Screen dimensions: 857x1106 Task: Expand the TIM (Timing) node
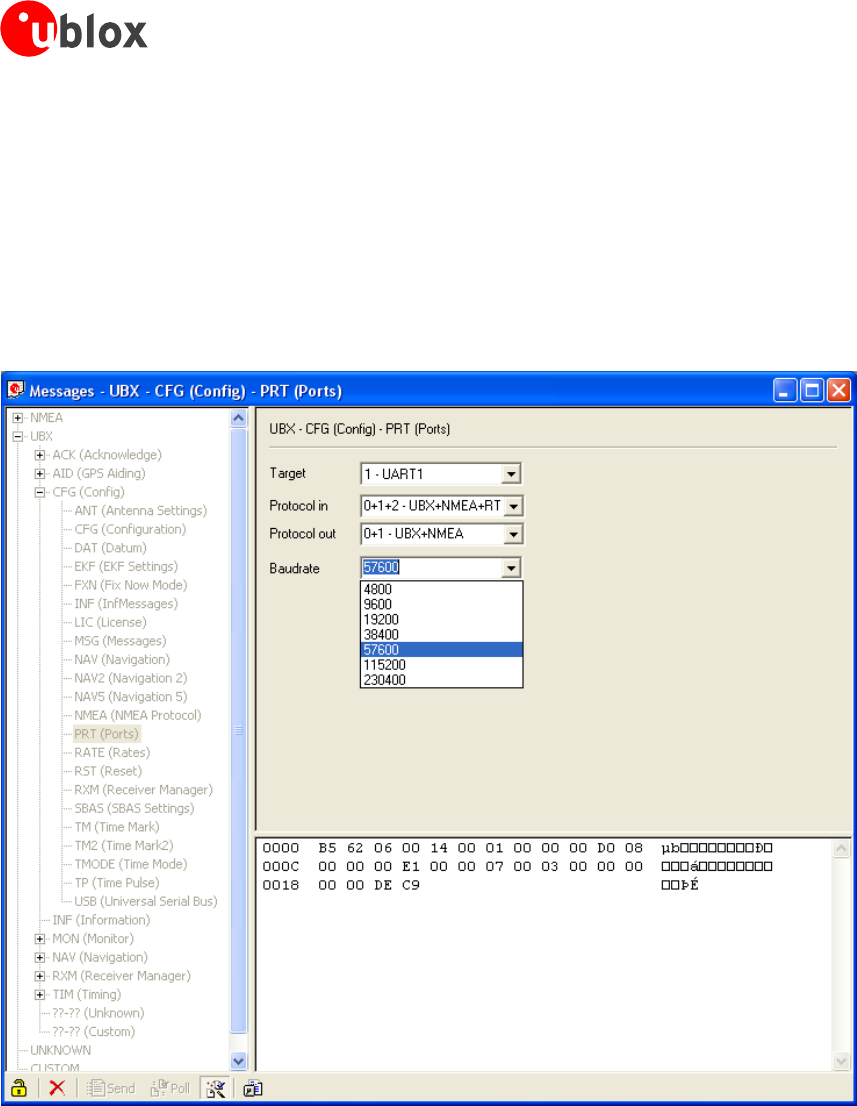click(40, 995)
